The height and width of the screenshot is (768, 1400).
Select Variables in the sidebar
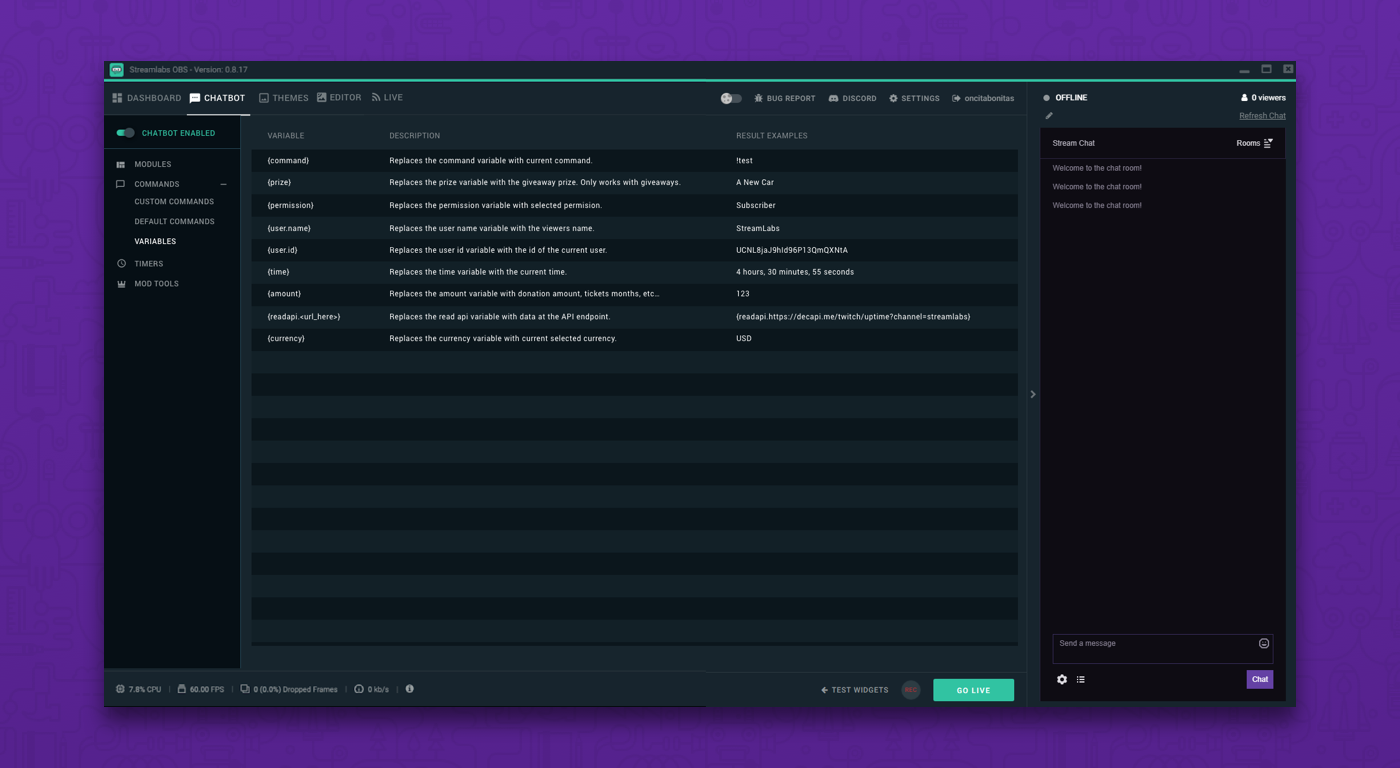[155, 242]
